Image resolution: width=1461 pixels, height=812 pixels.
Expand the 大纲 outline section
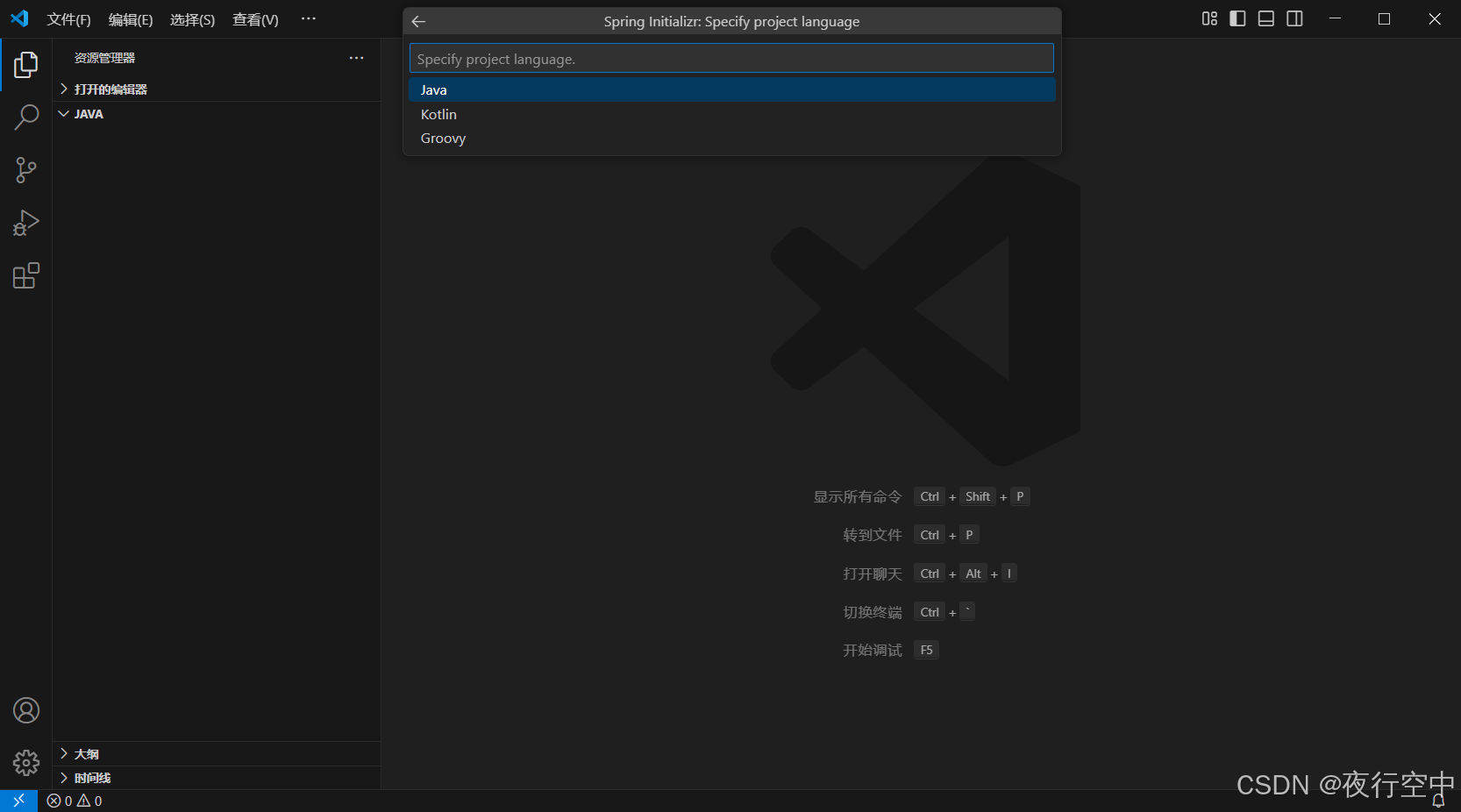coord(217,754)
